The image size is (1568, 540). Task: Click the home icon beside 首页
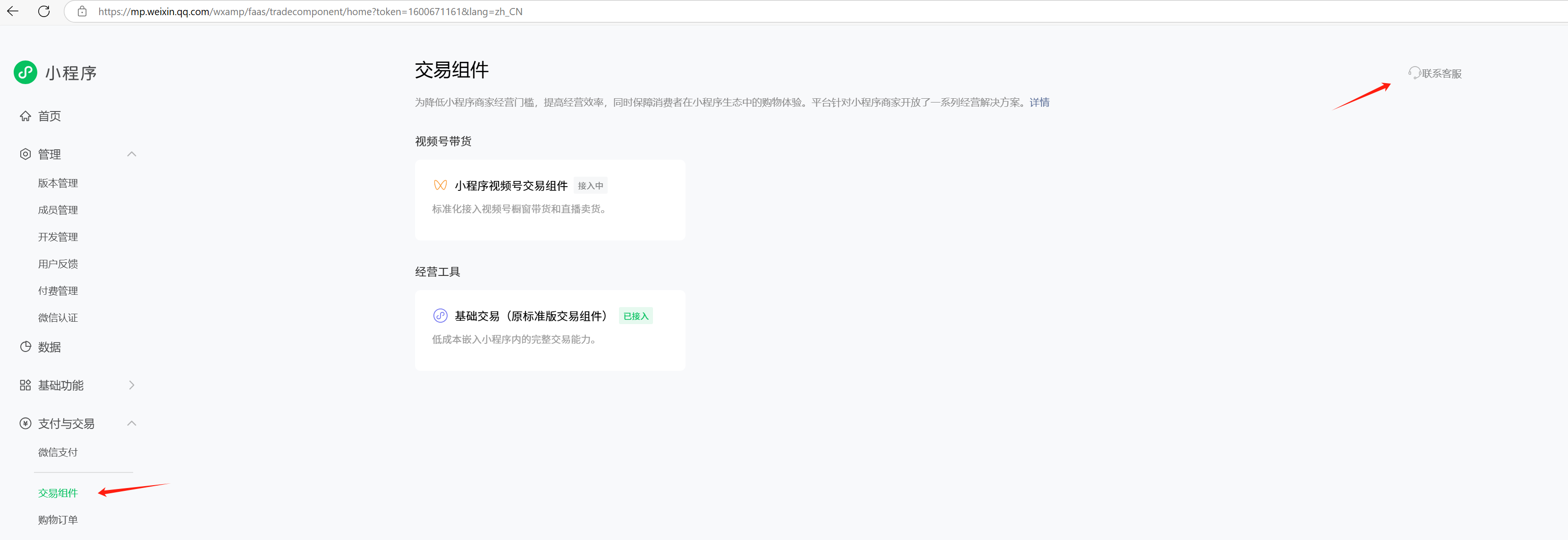click(x=25, y=116)
